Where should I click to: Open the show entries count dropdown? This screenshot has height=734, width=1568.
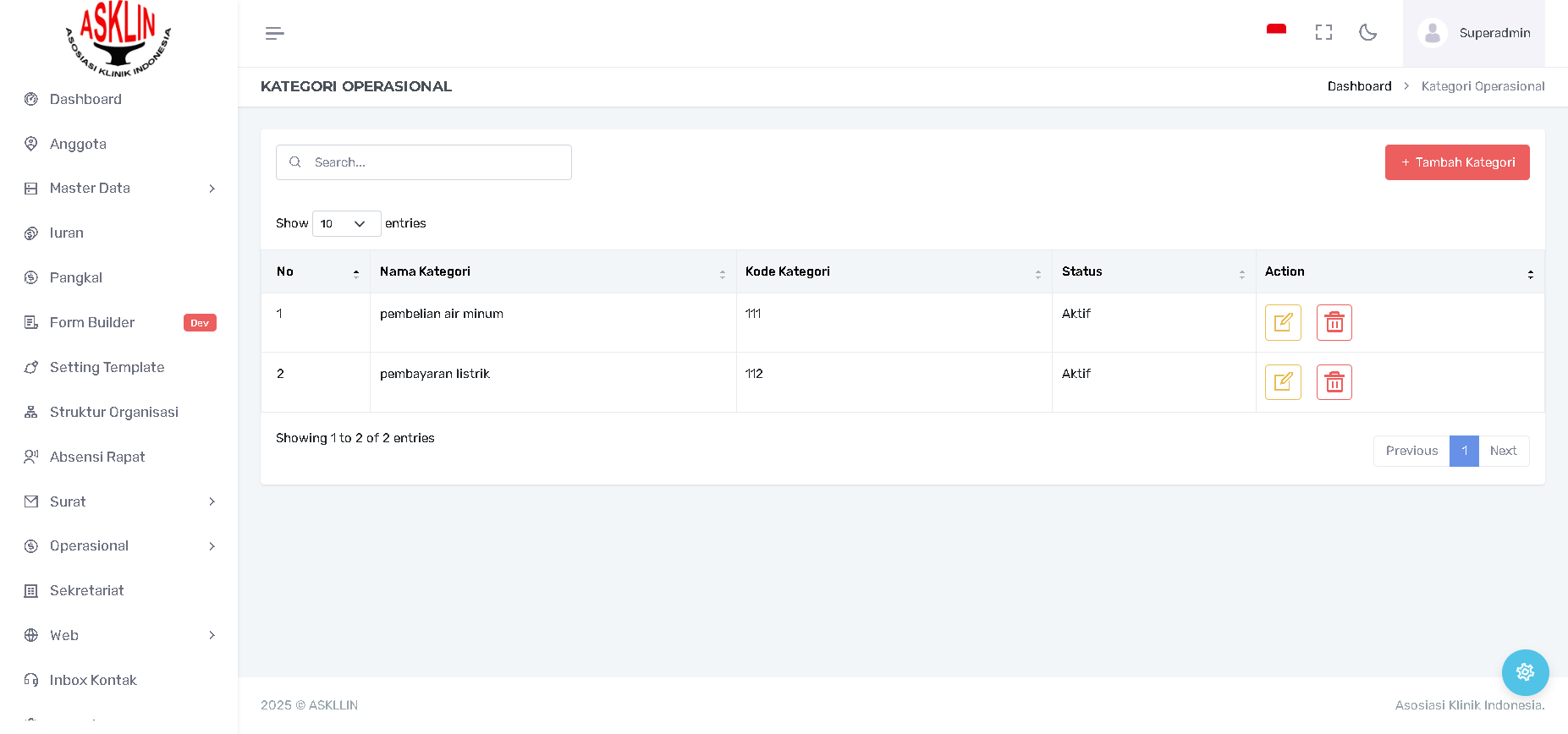(x=346, y=223)
